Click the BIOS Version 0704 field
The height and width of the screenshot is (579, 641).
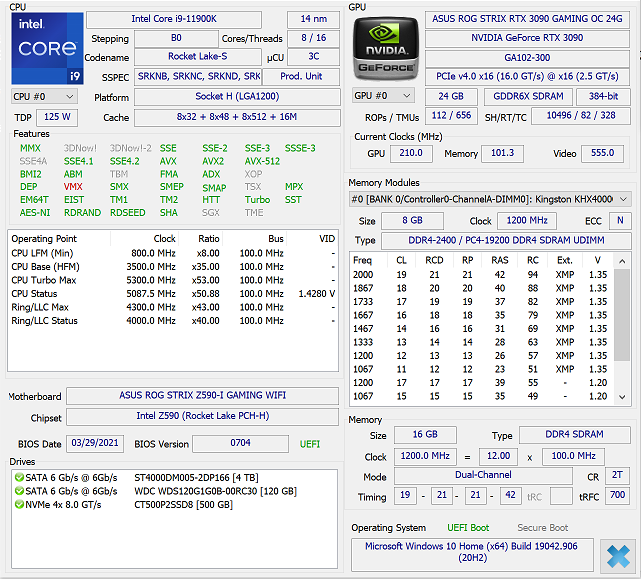(240, 443)
